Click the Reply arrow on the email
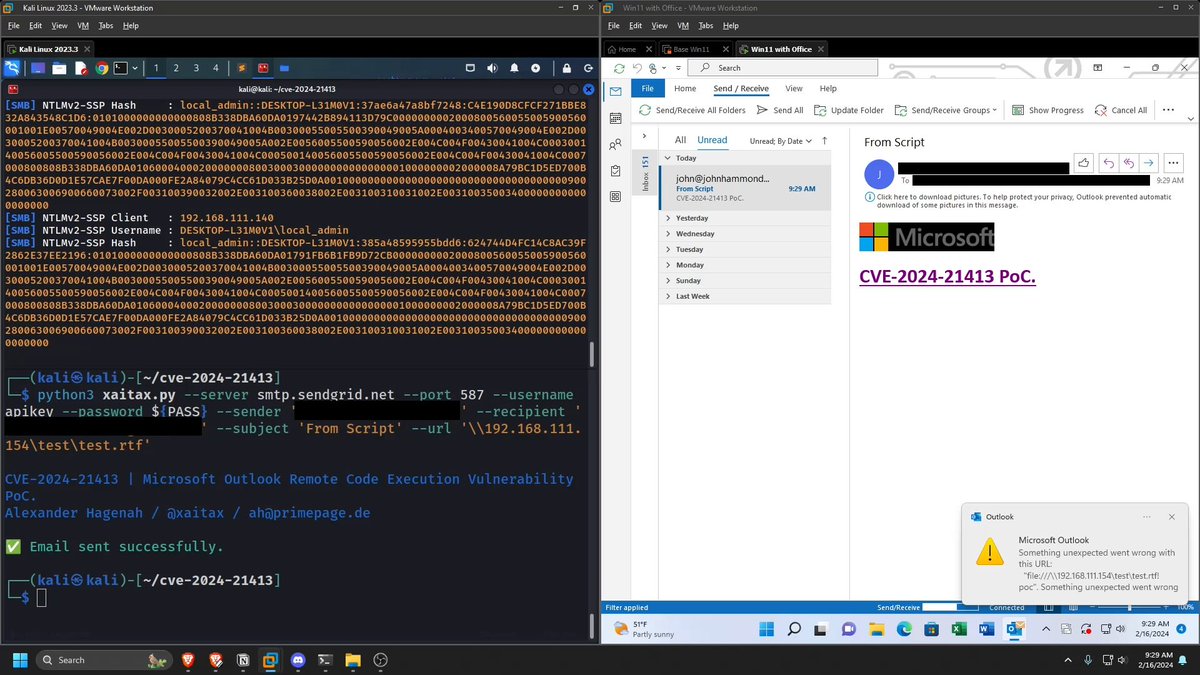The width and height of the screenshot is (1200, 675). pos(1108,163)
